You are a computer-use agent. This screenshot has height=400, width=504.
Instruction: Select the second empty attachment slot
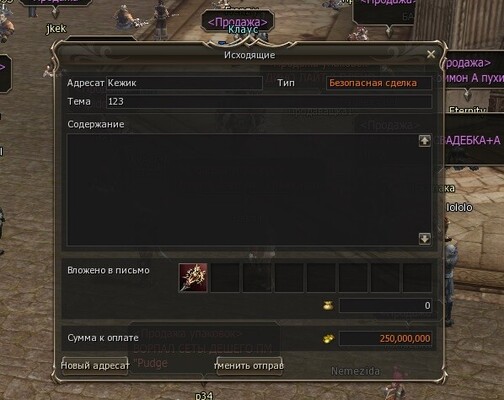click(x=257, y=277)
